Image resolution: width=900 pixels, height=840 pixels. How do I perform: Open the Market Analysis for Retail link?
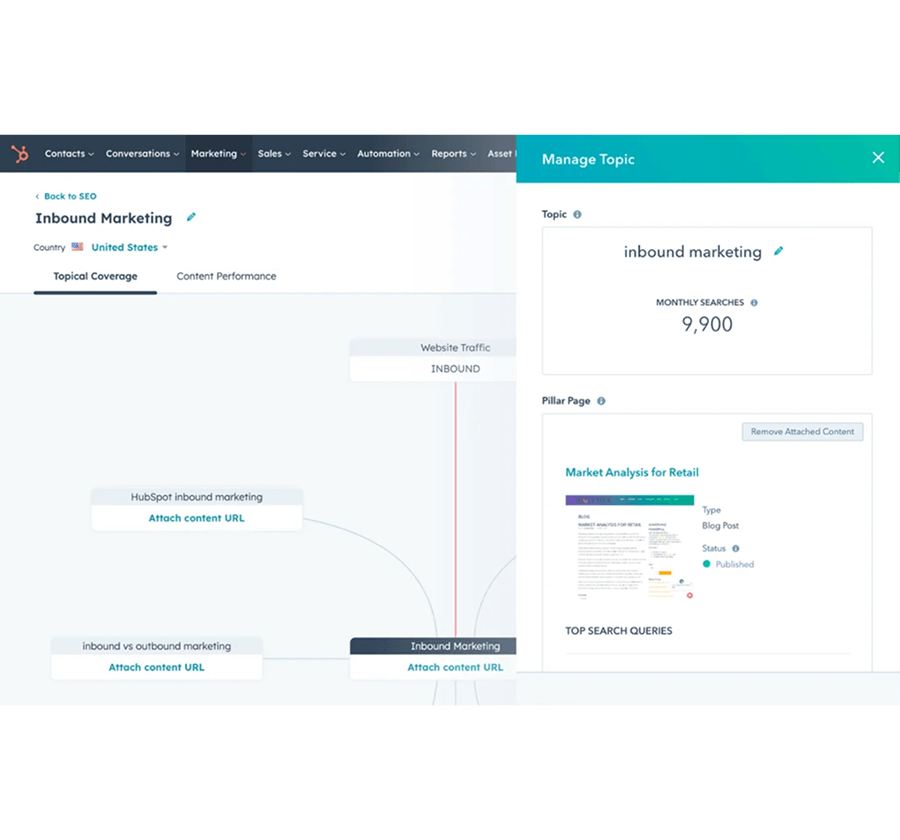632,472
